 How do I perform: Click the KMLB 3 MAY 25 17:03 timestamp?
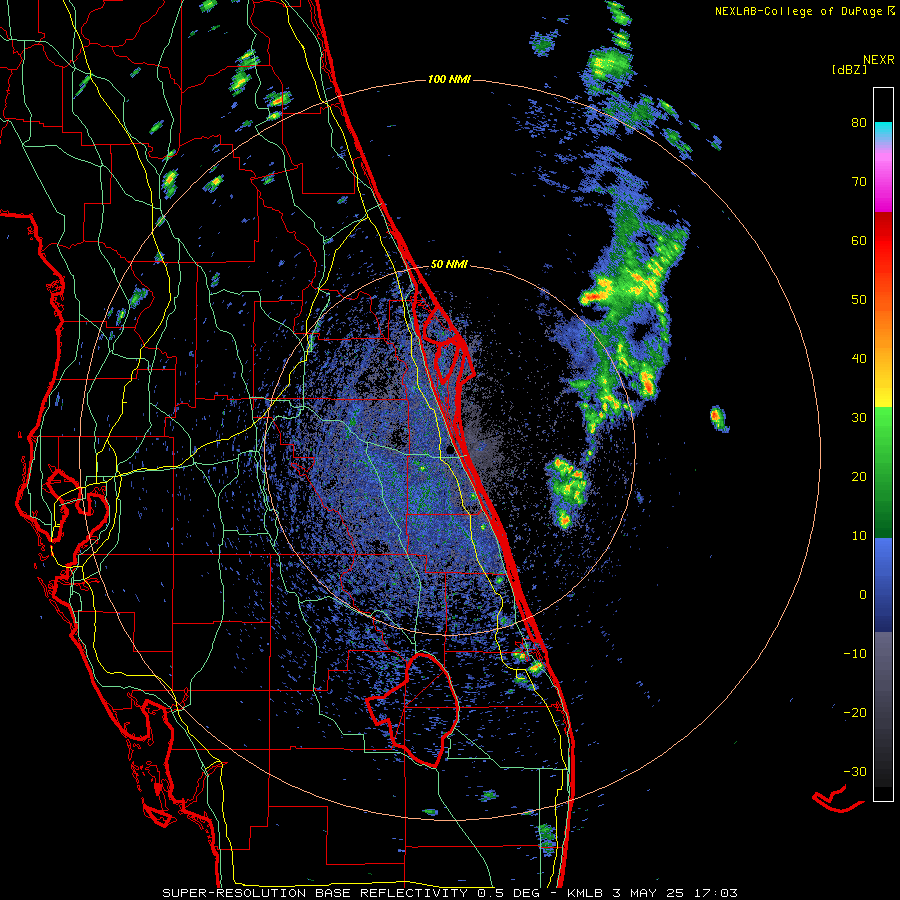[653, 893]
